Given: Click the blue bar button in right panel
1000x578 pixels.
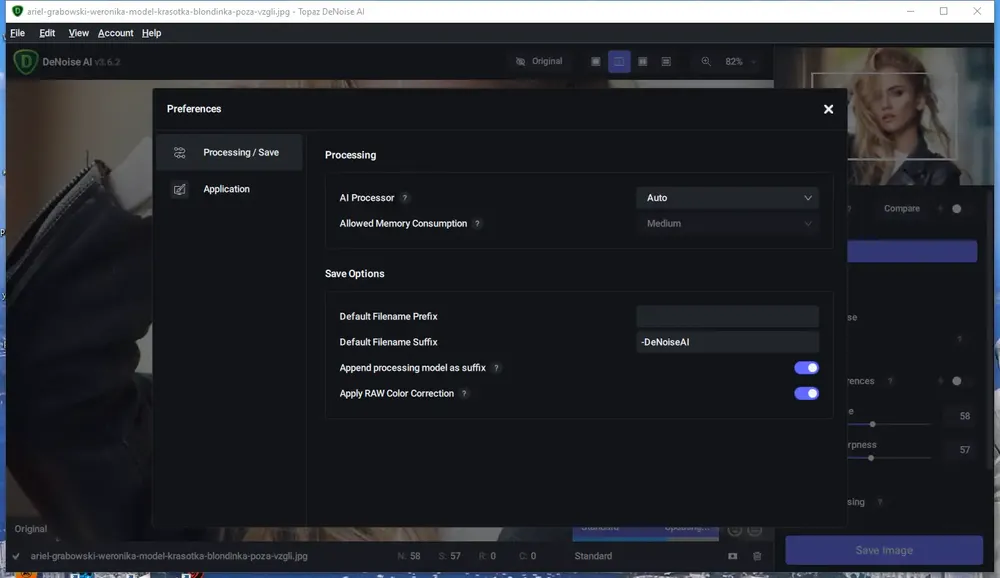Looking at the screenshot, I should point(912,251).
